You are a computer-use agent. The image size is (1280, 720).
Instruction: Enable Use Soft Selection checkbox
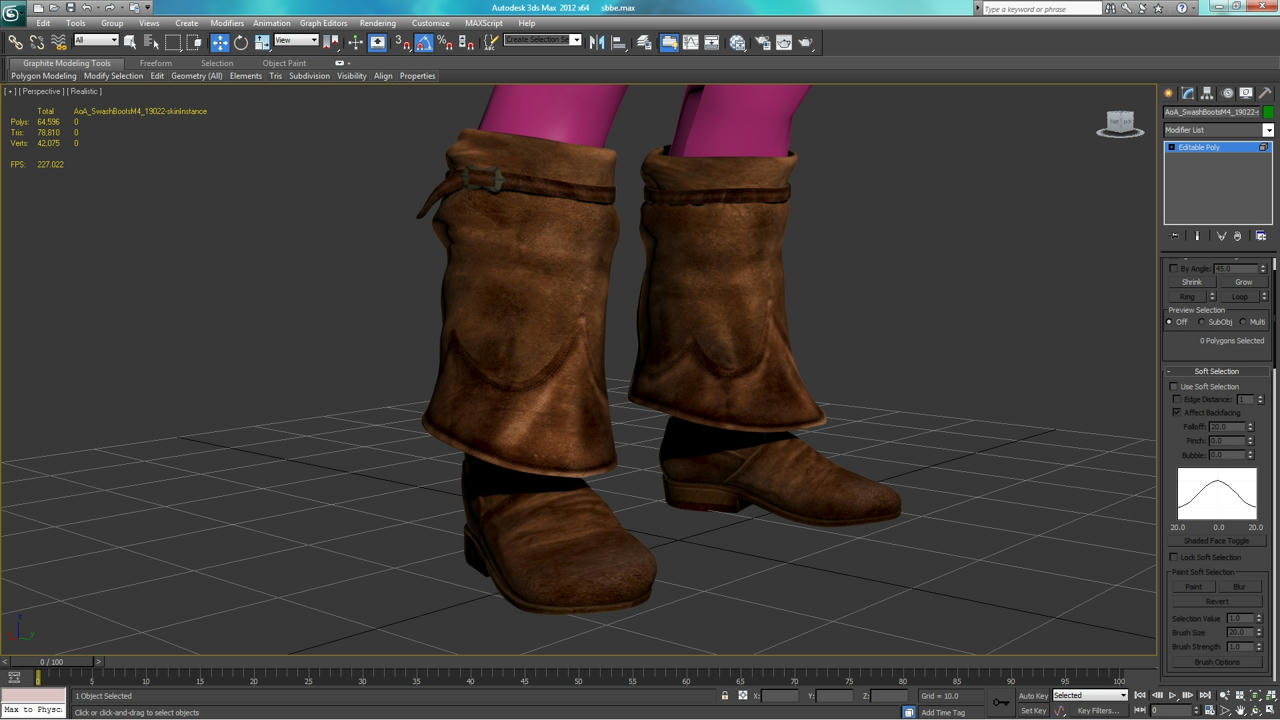(x=1174, y=387)
